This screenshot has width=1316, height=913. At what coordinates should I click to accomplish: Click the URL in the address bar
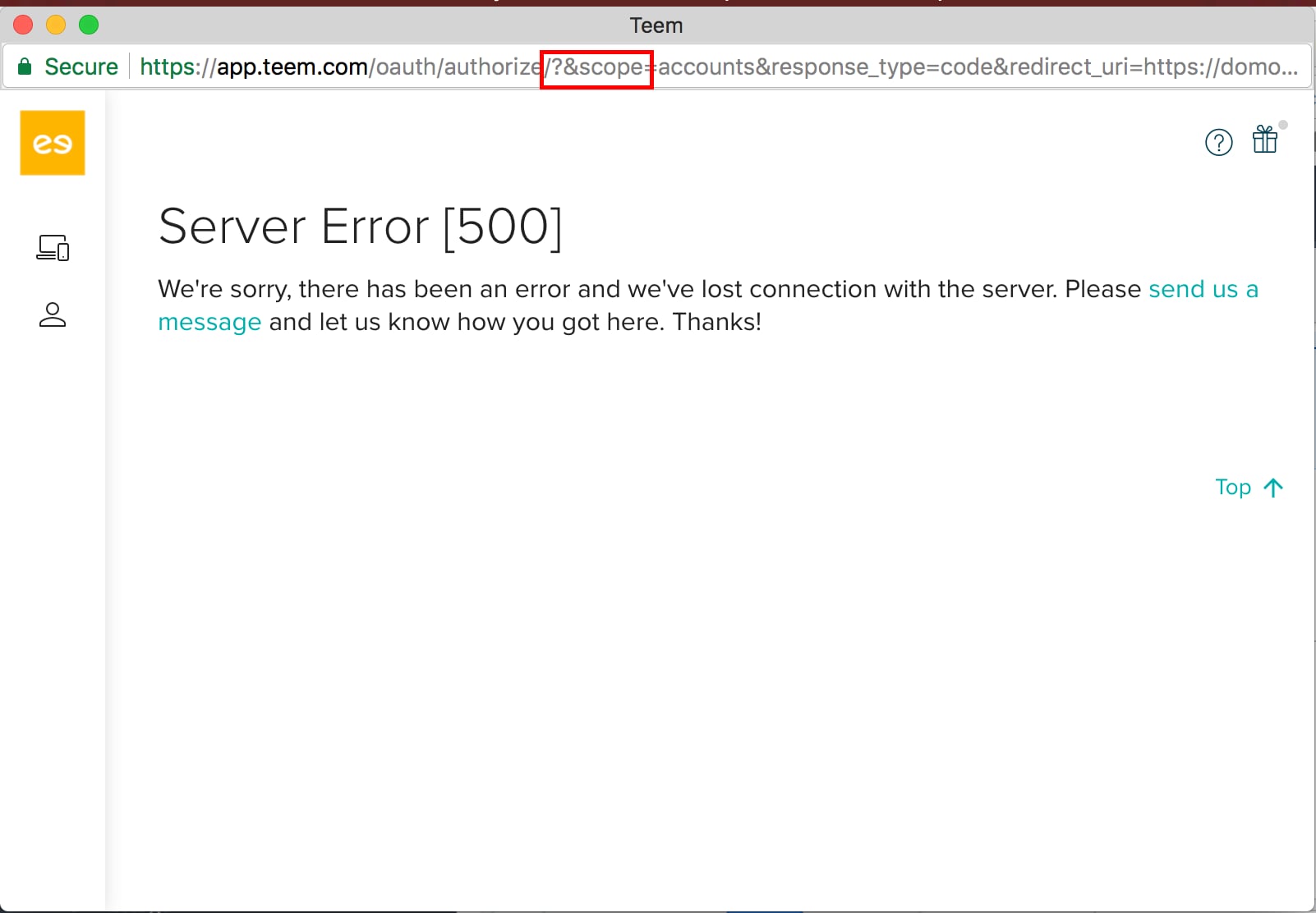pos(719,67)
